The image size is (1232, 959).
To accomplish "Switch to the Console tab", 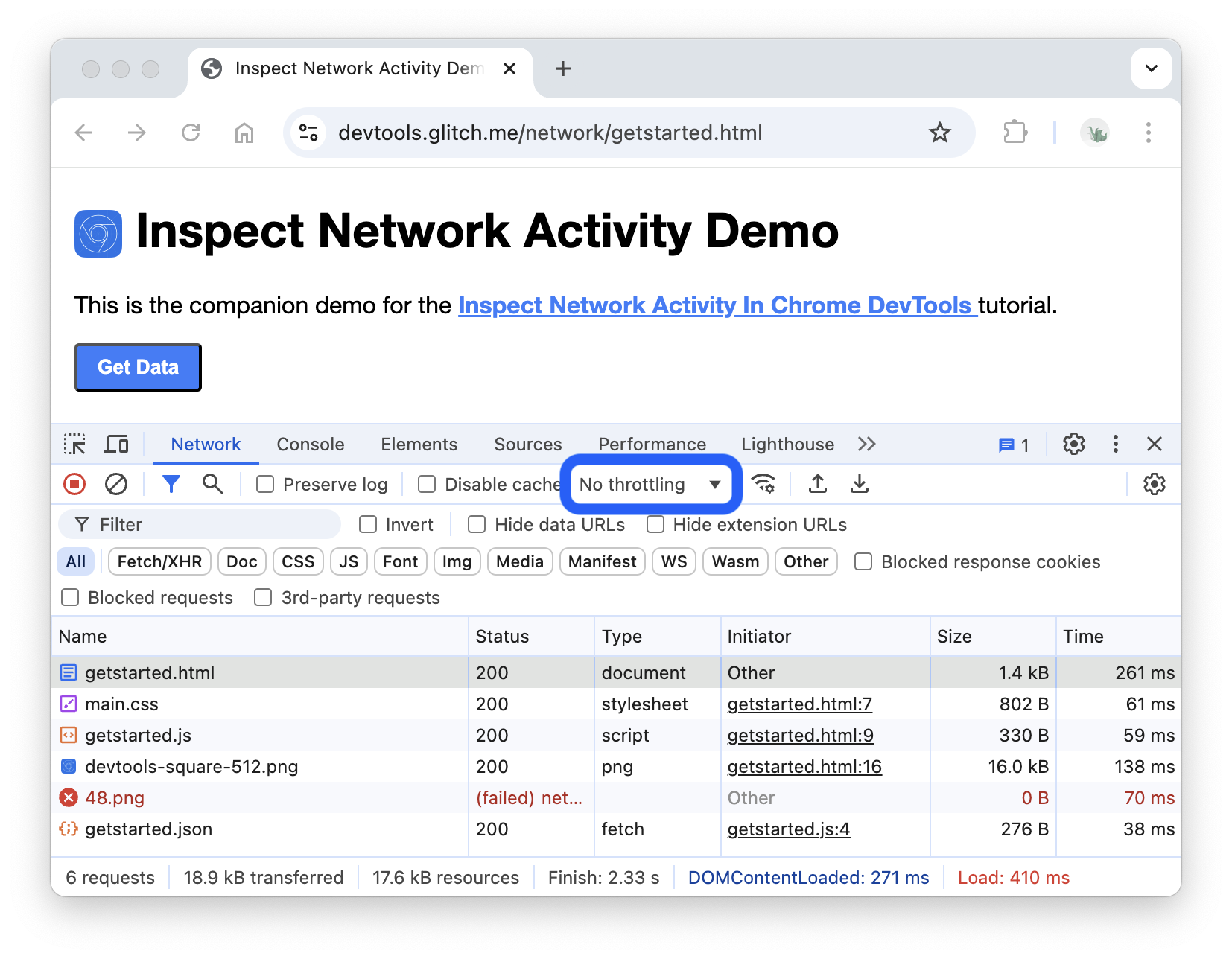I will 310,444.
